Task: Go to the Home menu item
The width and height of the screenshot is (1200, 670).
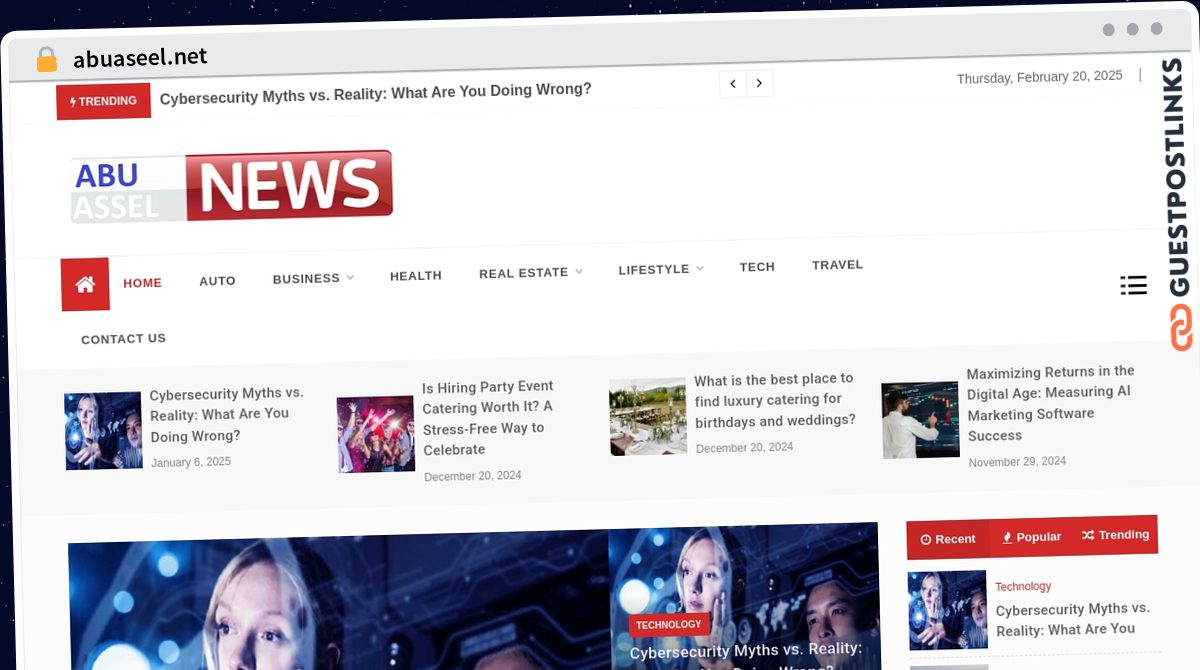Action: pos(142,283)
